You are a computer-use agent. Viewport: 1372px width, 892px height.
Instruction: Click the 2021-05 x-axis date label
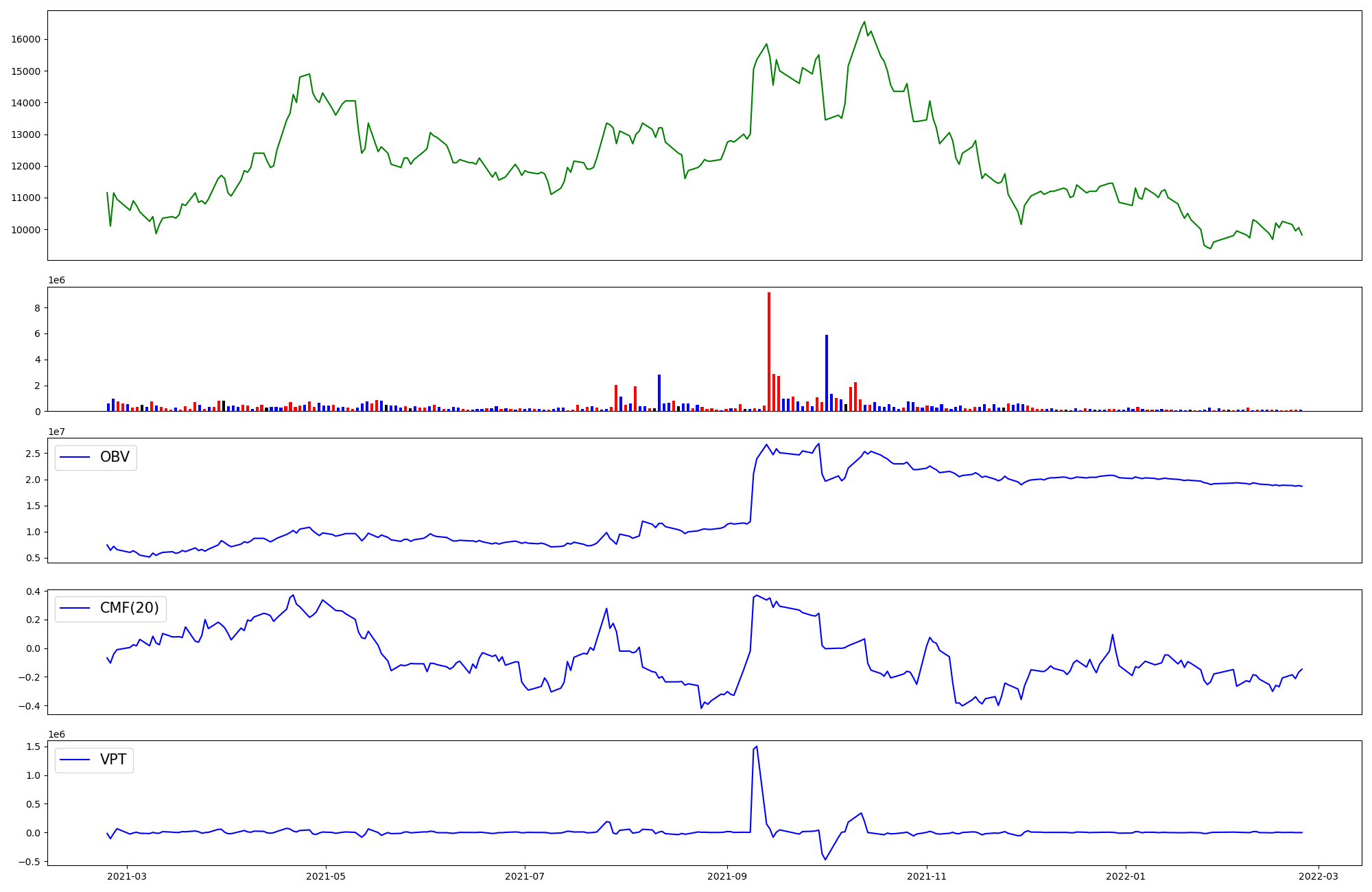[326, 876]
